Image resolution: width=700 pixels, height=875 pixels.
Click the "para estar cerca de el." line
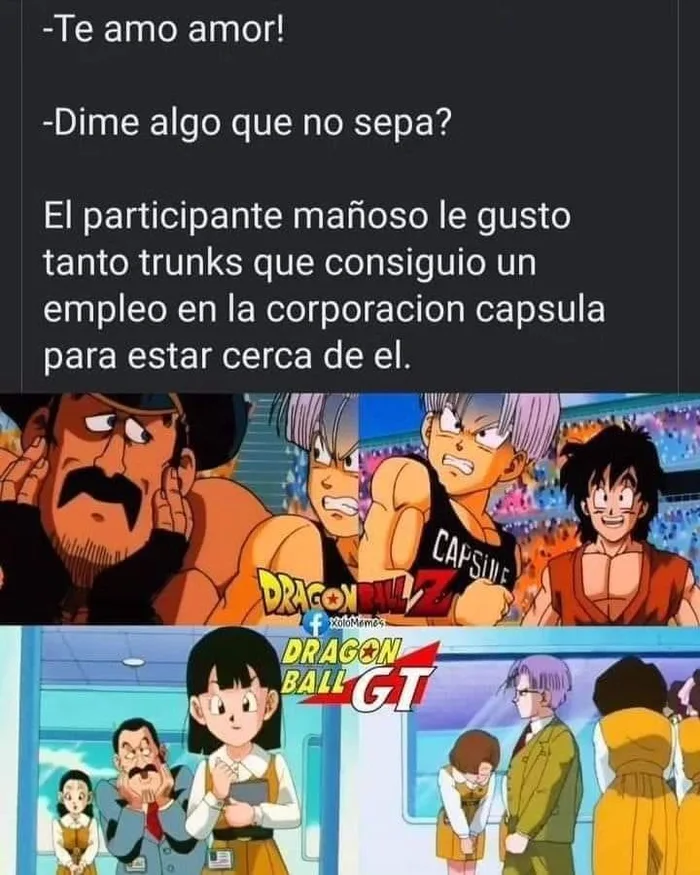click(x=227, y=356)
